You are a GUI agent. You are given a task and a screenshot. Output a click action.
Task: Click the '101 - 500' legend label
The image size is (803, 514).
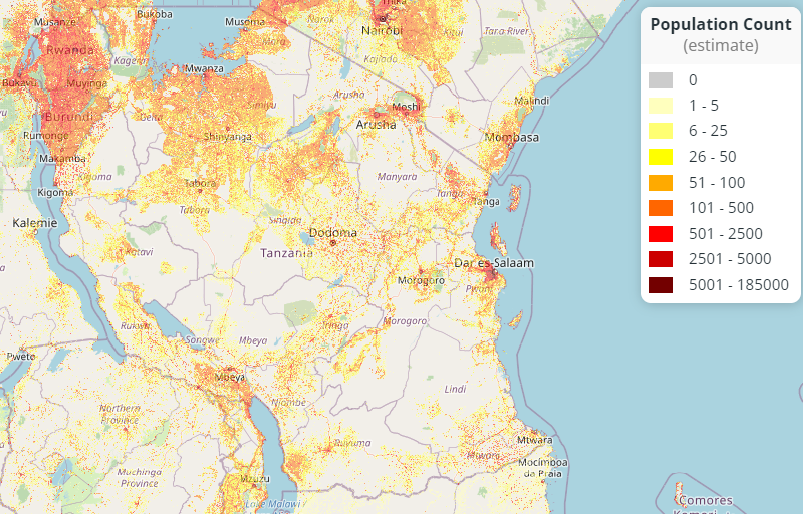[721, 208]
